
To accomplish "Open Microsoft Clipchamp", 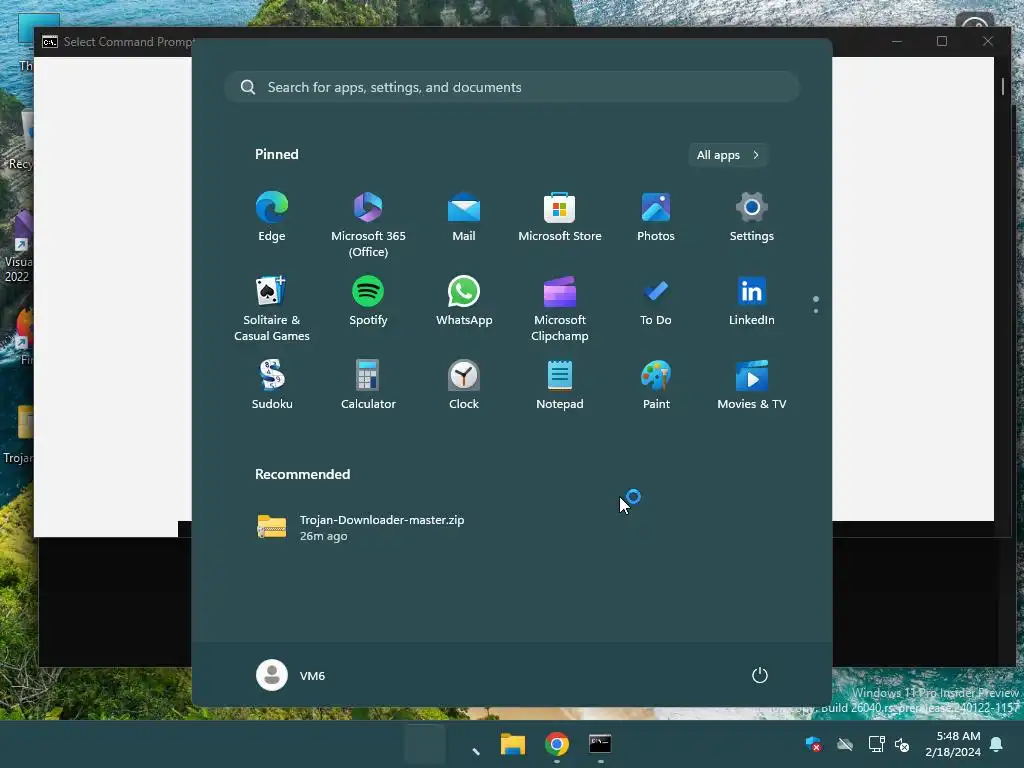I will pos(560,308).
